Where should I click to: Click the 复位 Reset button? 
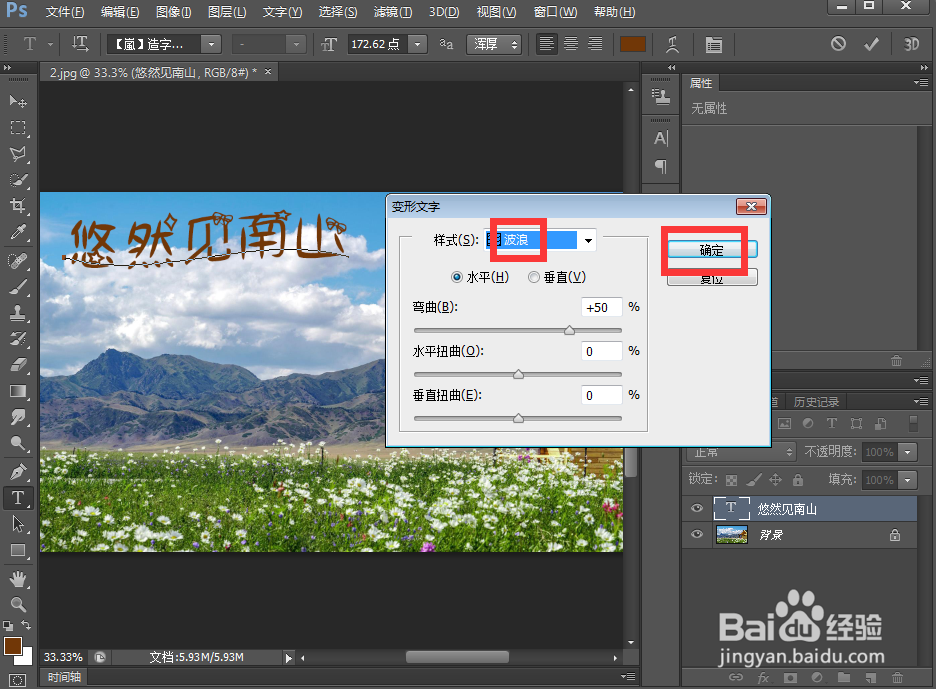pos(712,278)
